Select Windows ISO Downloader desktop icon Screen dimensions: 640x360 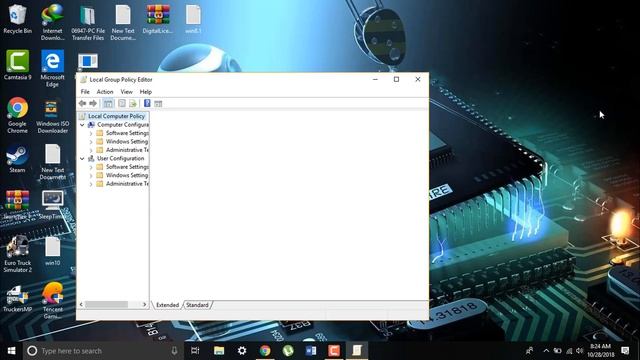(52, 116)
